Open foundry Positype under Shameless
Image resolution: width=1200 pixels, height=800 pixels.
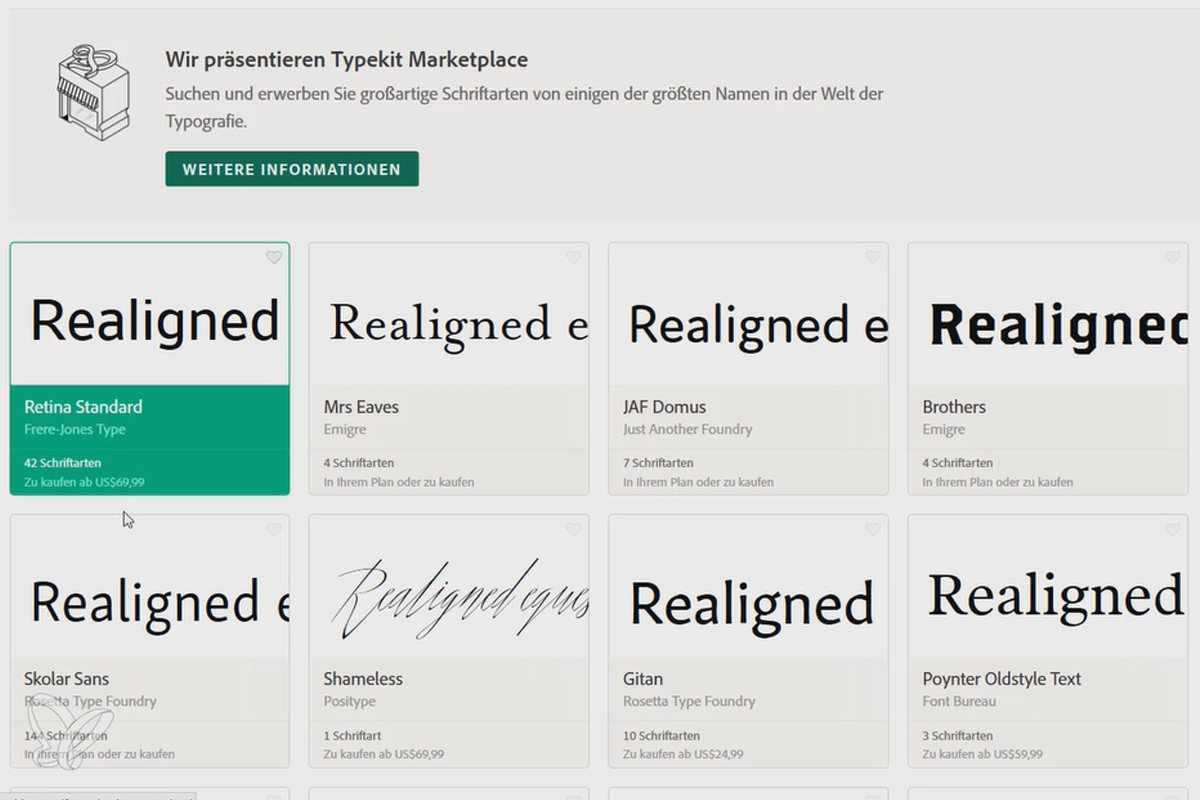click(x=350, y=702)
